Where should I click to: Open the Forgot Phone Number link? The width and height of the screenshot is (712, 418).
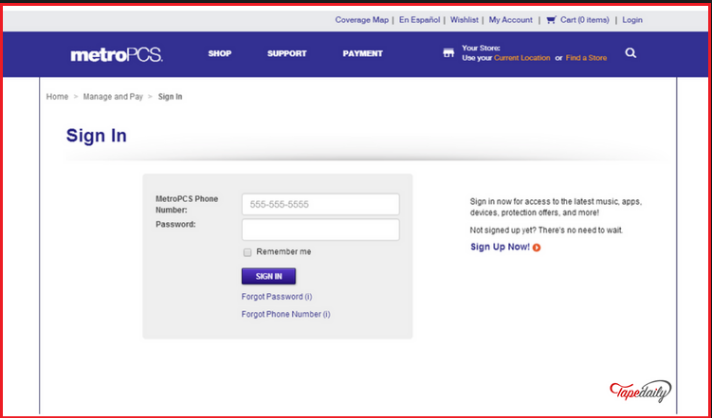pyautogui.click(x=286, y=314)
